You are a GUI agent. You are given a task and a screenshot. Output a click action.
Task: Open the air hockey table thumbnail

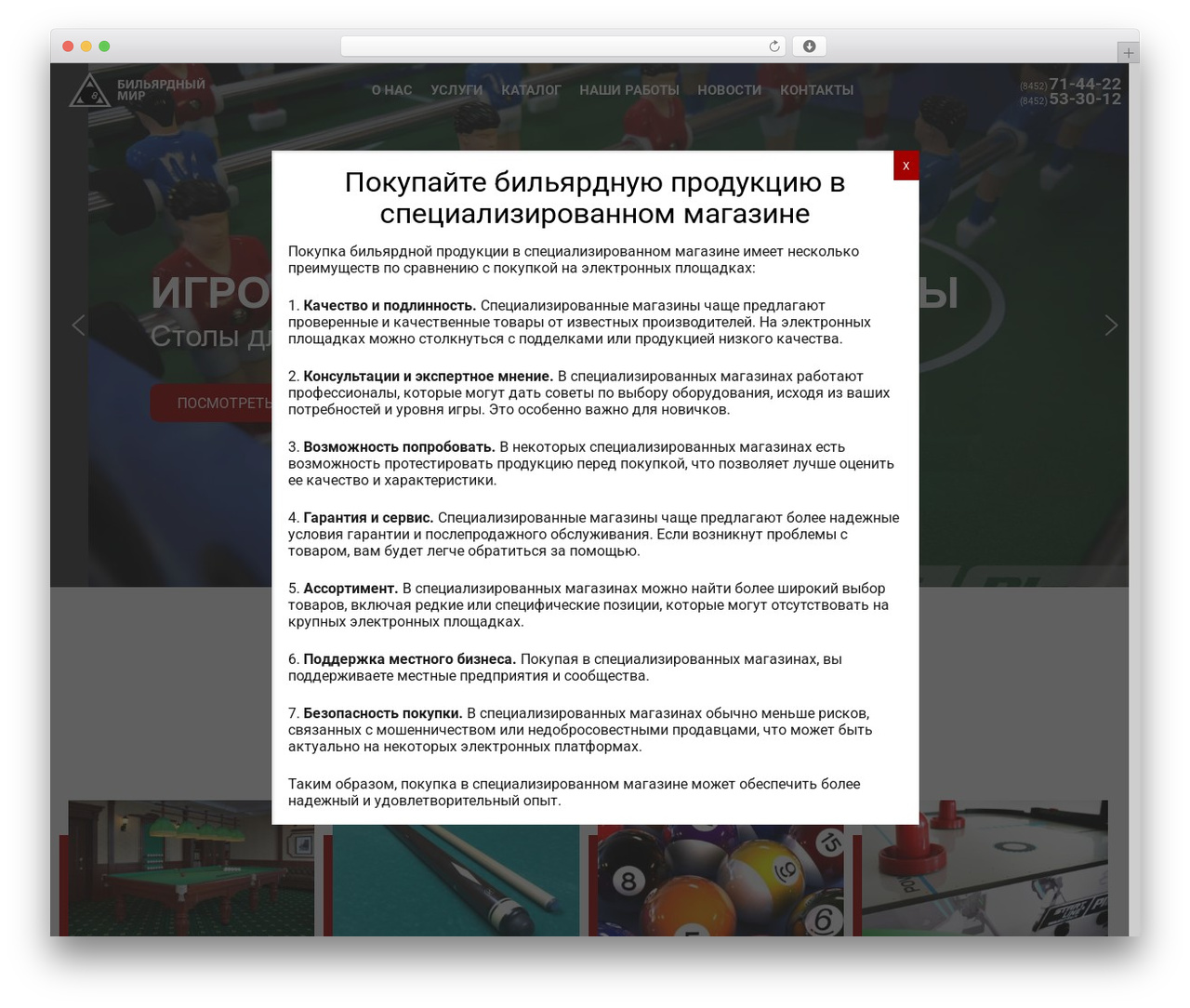[x=985, y=869]
